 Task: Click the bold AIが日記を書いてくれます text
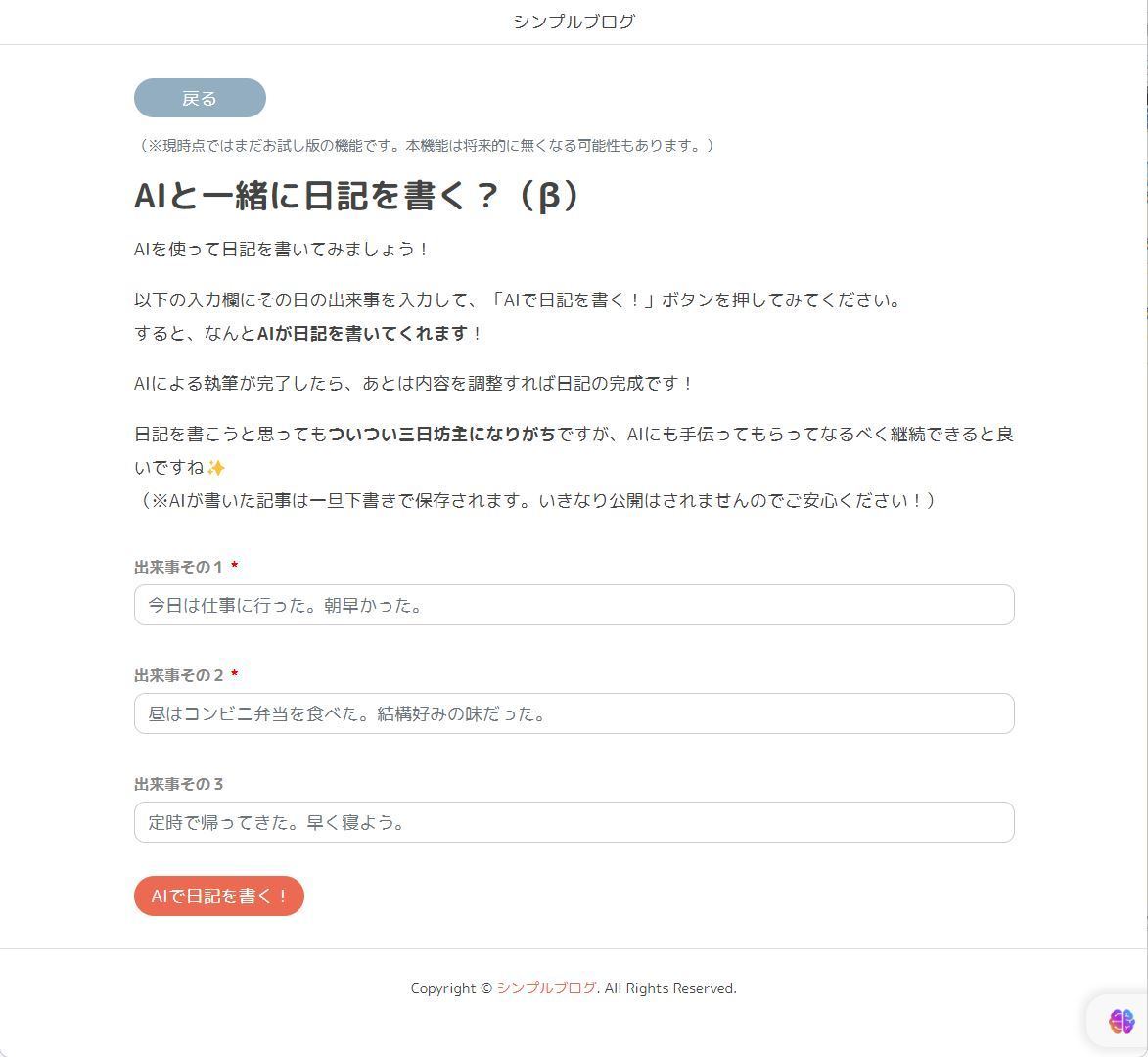click(362, 333)
